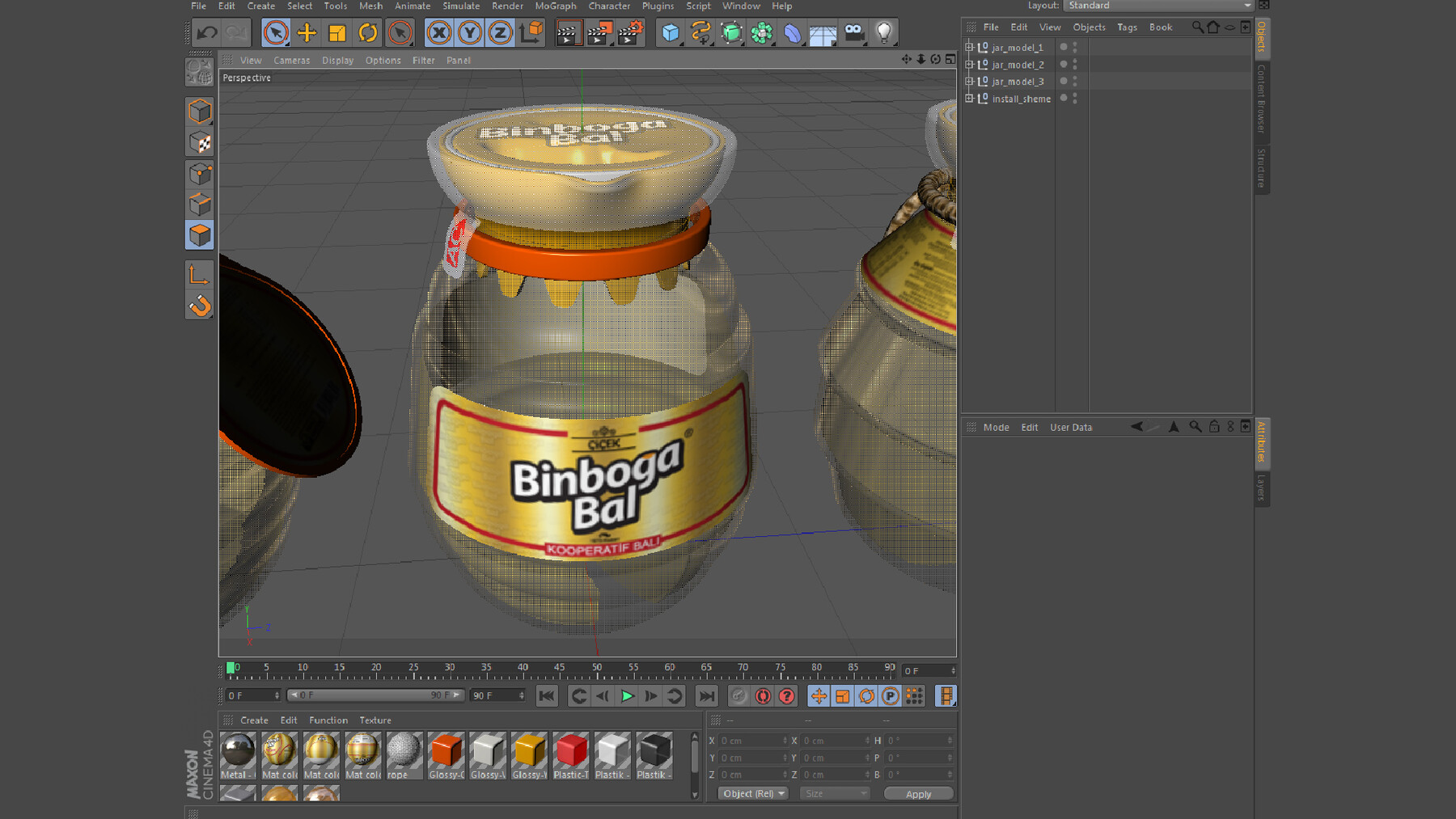Select the Move tool in the toolbar

[307, 32]
